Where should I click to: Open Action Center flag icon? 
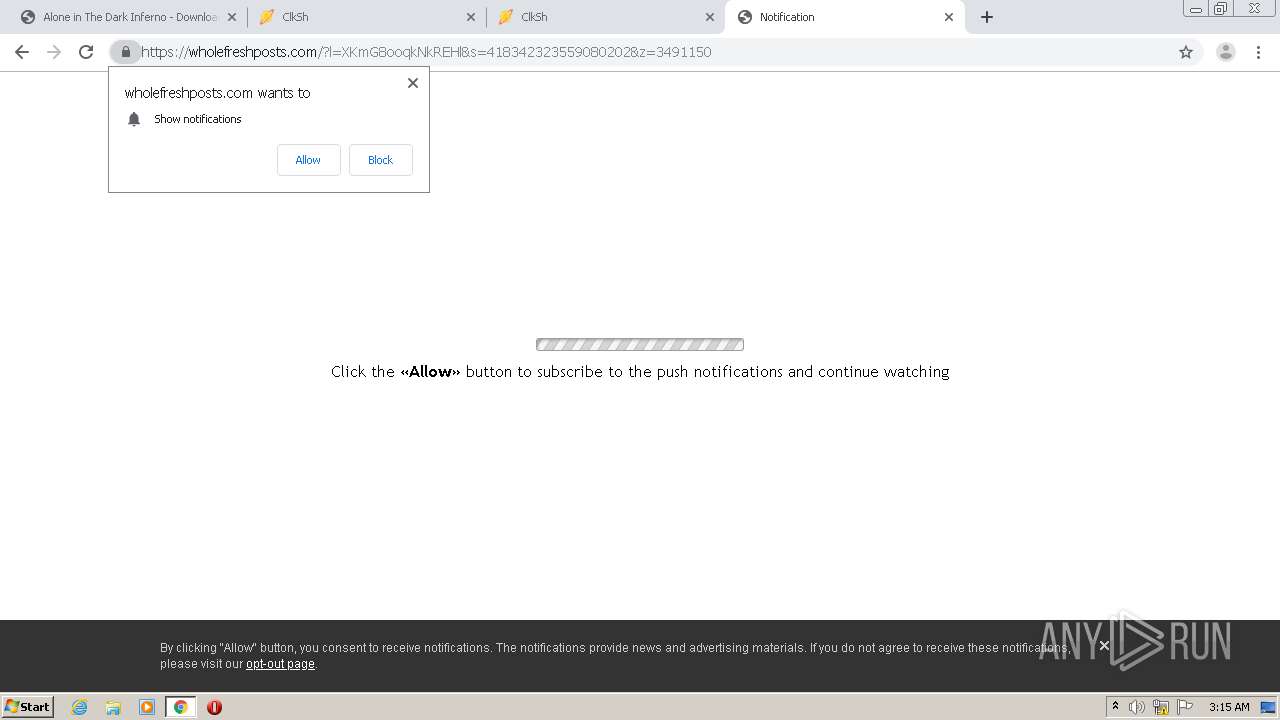click(1185, 707)
